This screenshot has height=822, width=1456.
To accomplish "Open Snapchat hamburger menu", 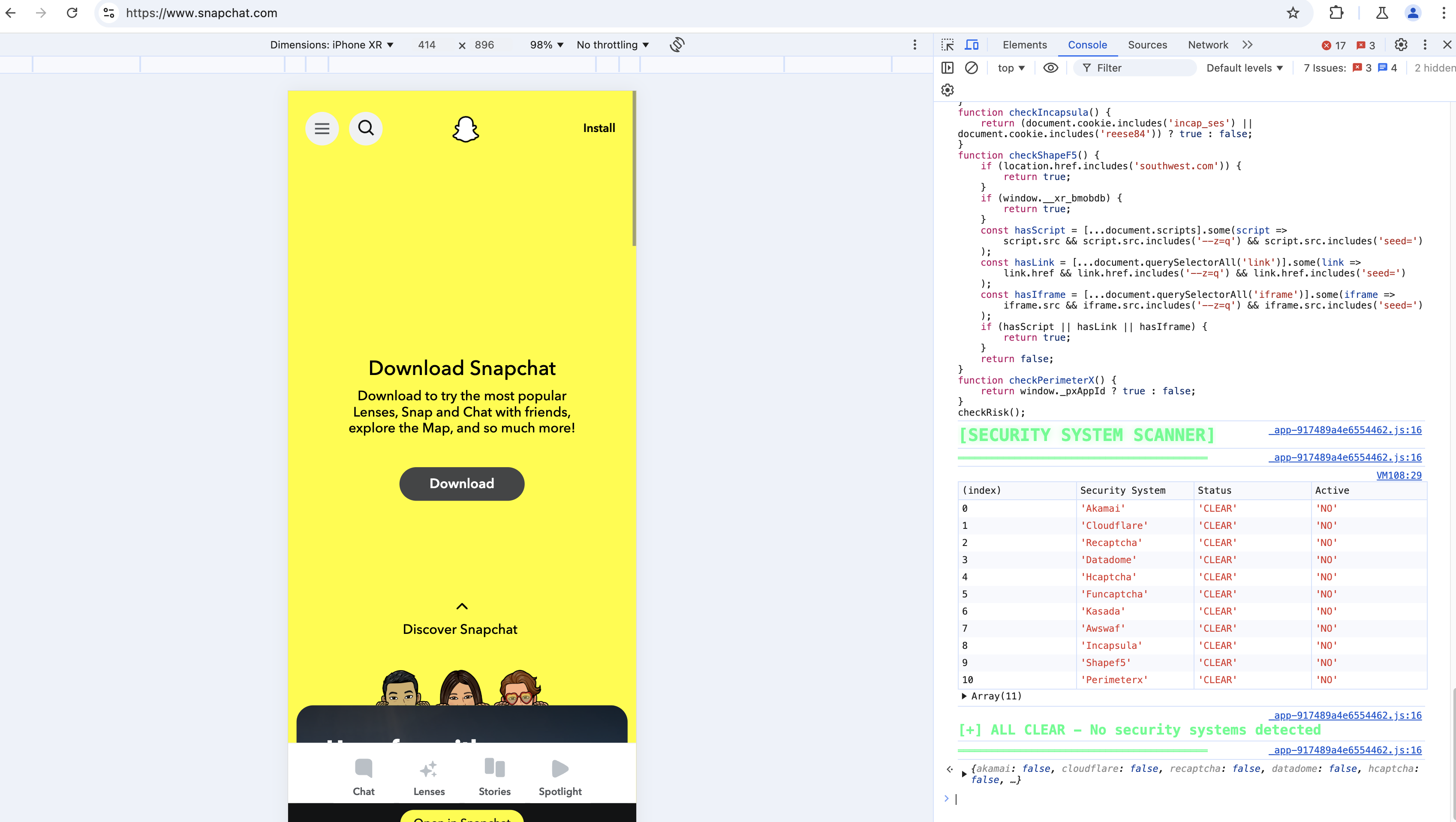I will (322, 129).
